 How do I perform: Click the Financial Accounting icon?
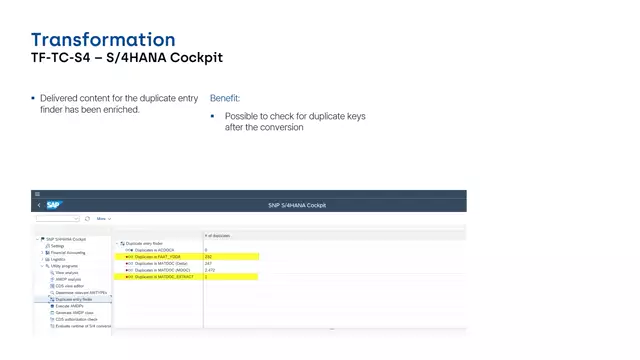point(48,253)
